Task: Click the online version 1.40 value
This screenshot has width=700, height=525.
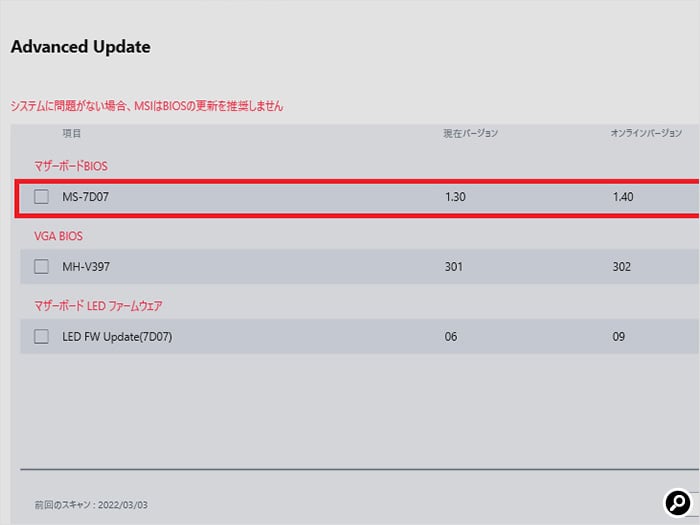Action: click(623, 197)
